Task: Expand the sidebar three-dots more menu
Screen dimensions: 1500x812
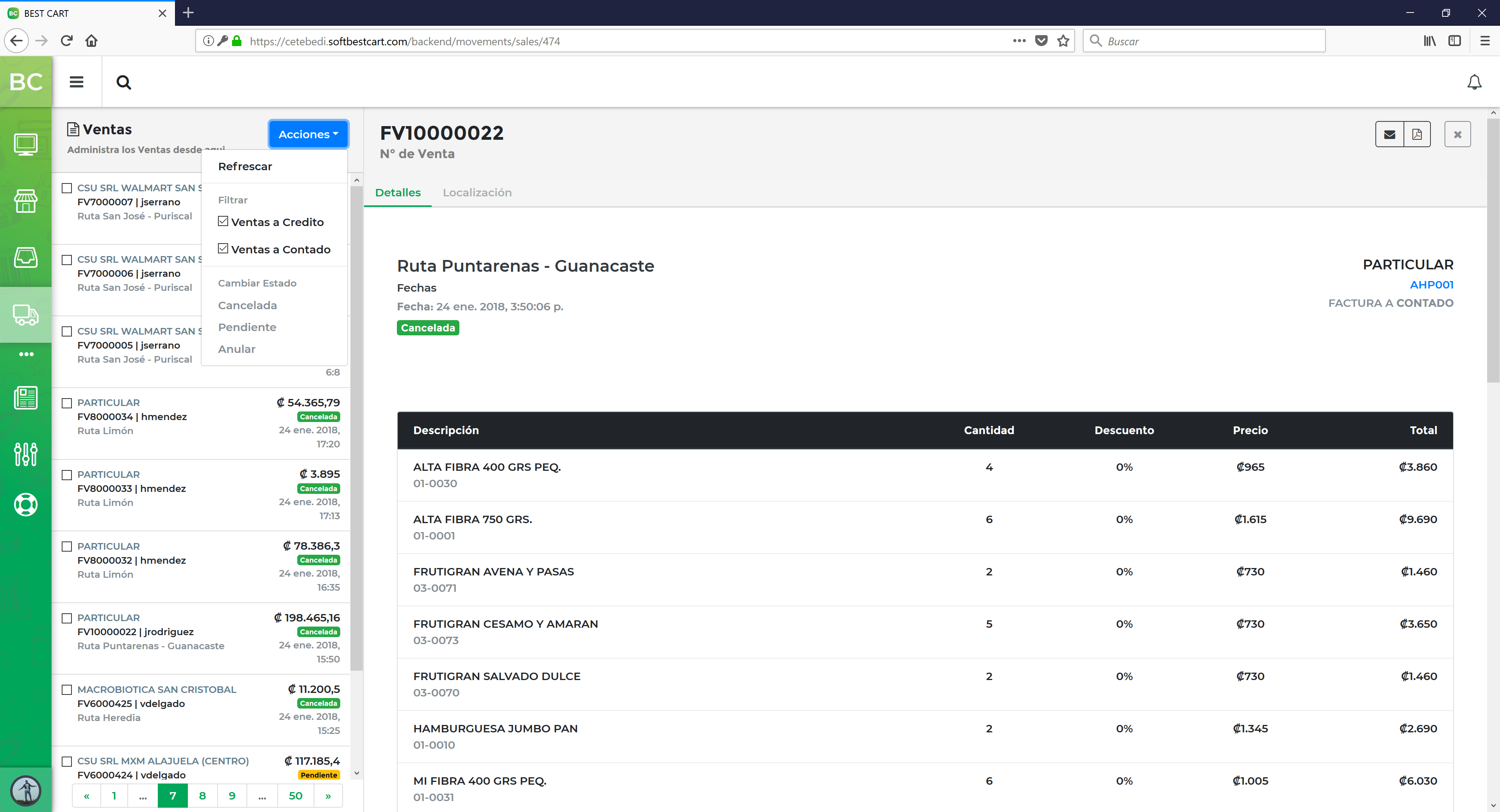Action: [26, 354]
